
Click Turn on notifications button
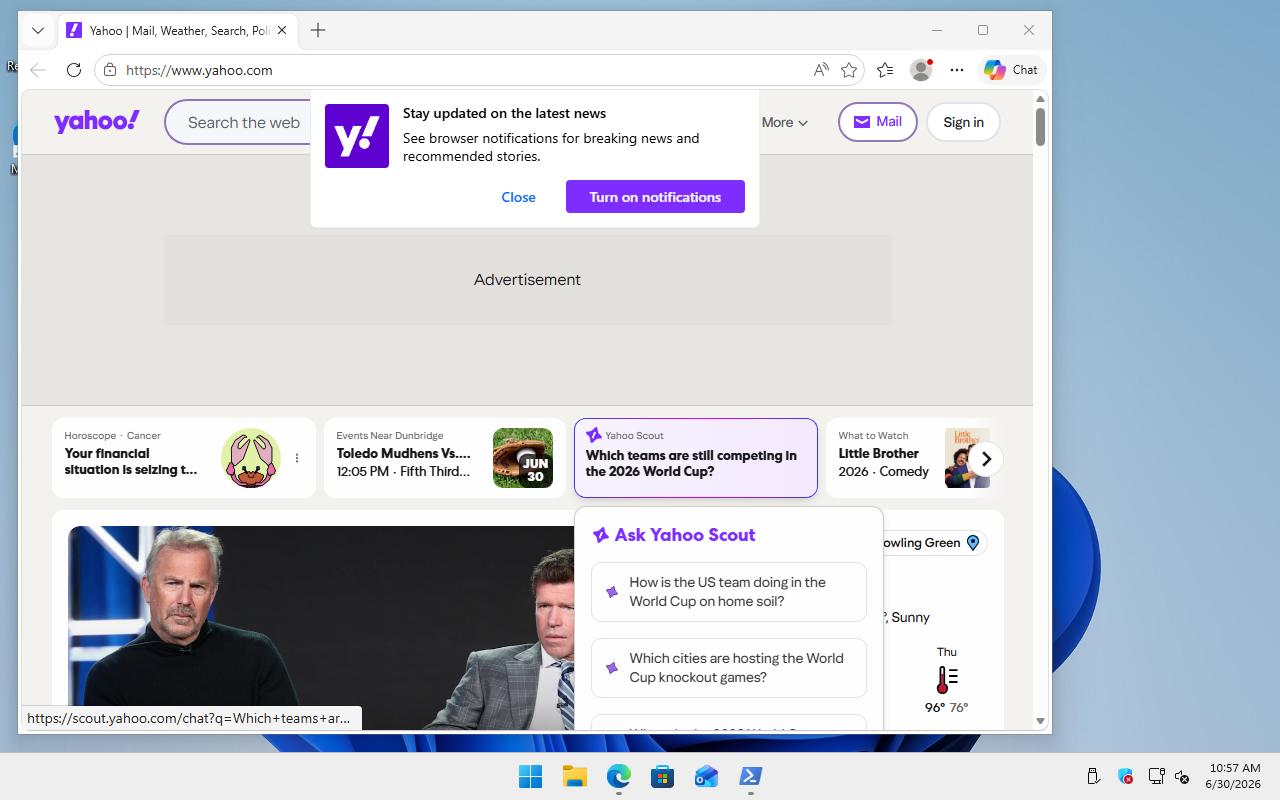coord(655,197)
